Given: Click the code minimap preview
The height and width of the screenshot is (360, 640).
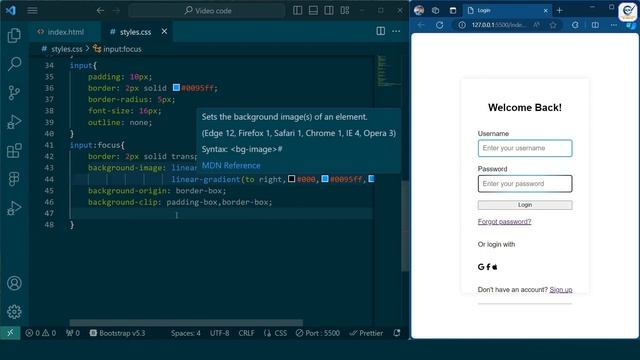Looking at the screenshot, I should 388,71.
